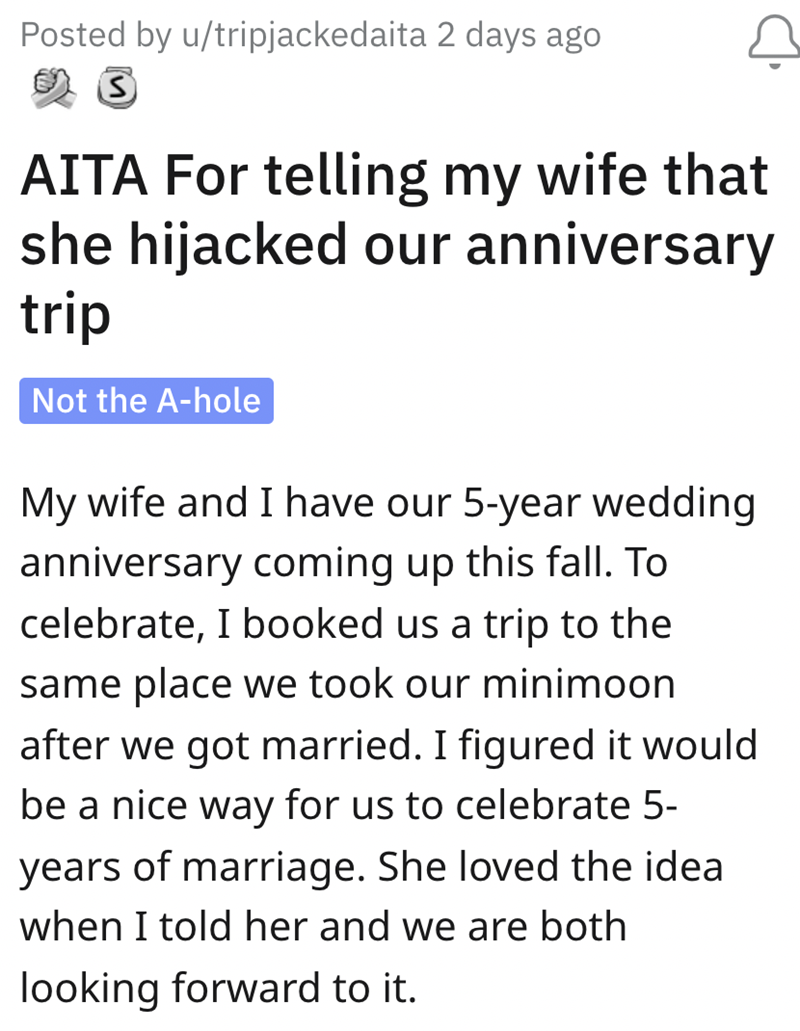800x1031 pixels.
Task: Select the 'Not the A-hole' flair tag
Action: 146,401
